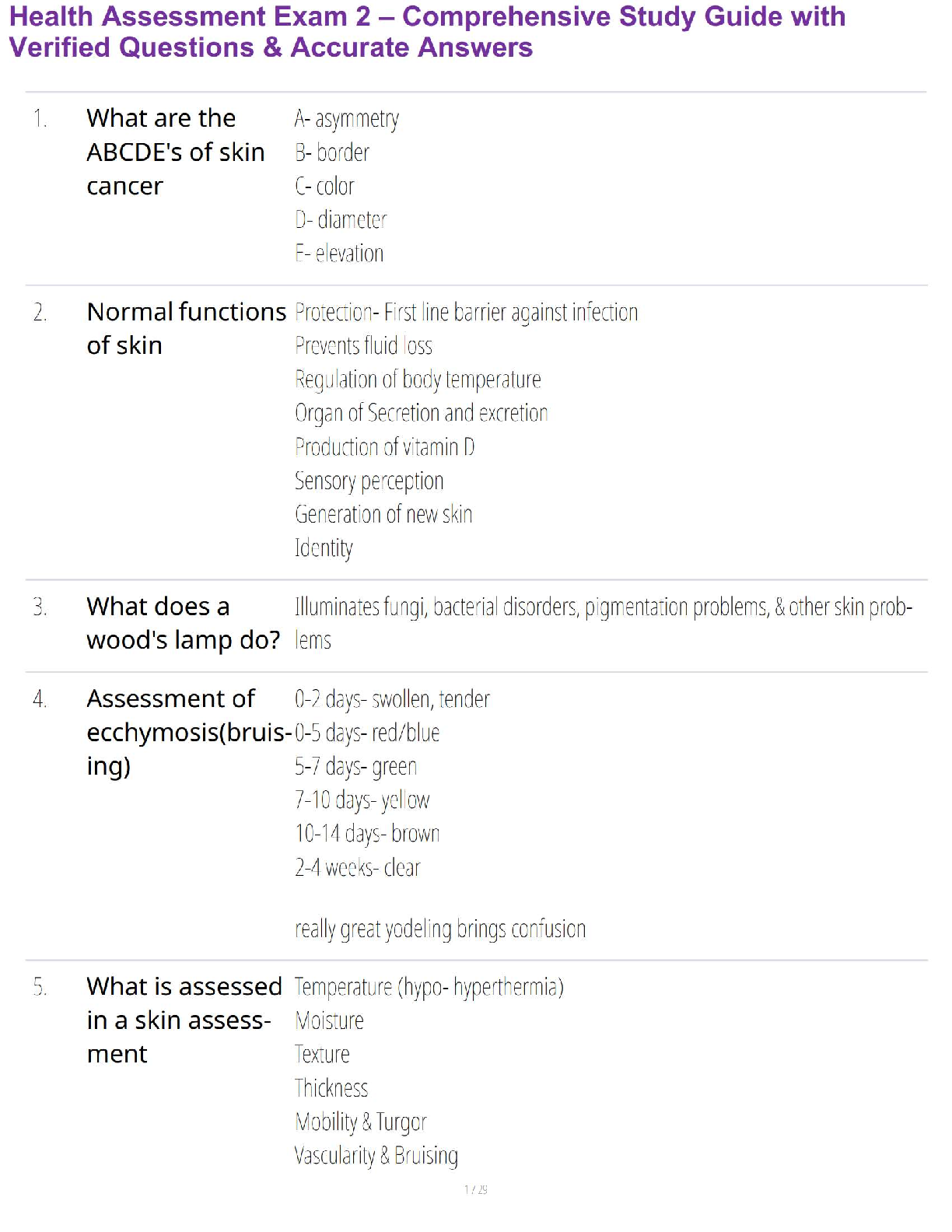Click the 'E- elevation' answer line
The image size is (952, 1232).
point(339,254)
